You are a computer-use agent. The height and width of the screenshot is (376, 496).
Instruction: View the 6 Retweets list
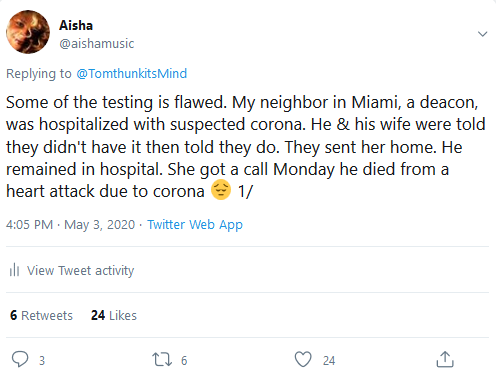coord(41,315)
